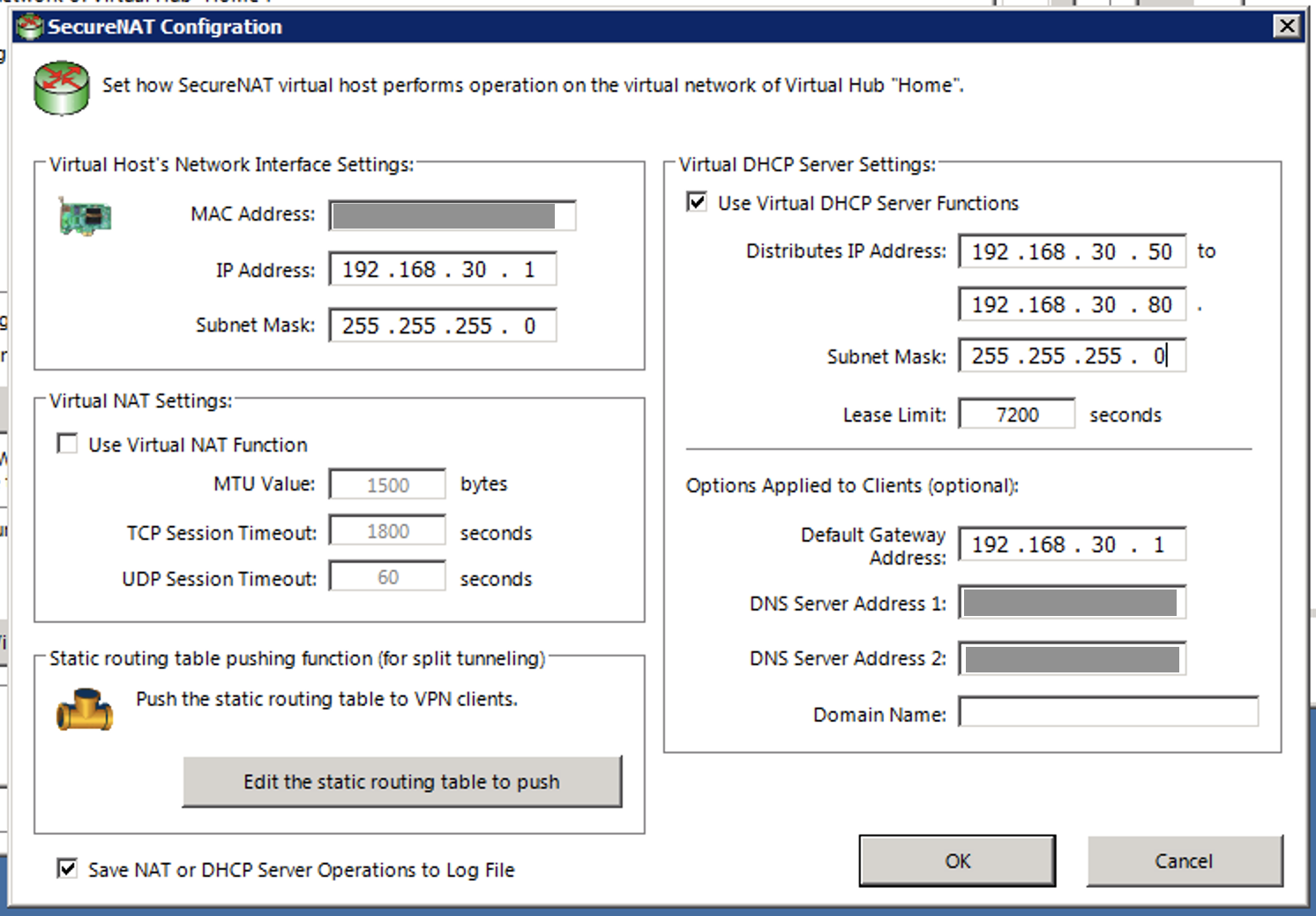1316x916 pixels.
Task: Click the DHCP end IP address field
Action: pos(1071,304)
